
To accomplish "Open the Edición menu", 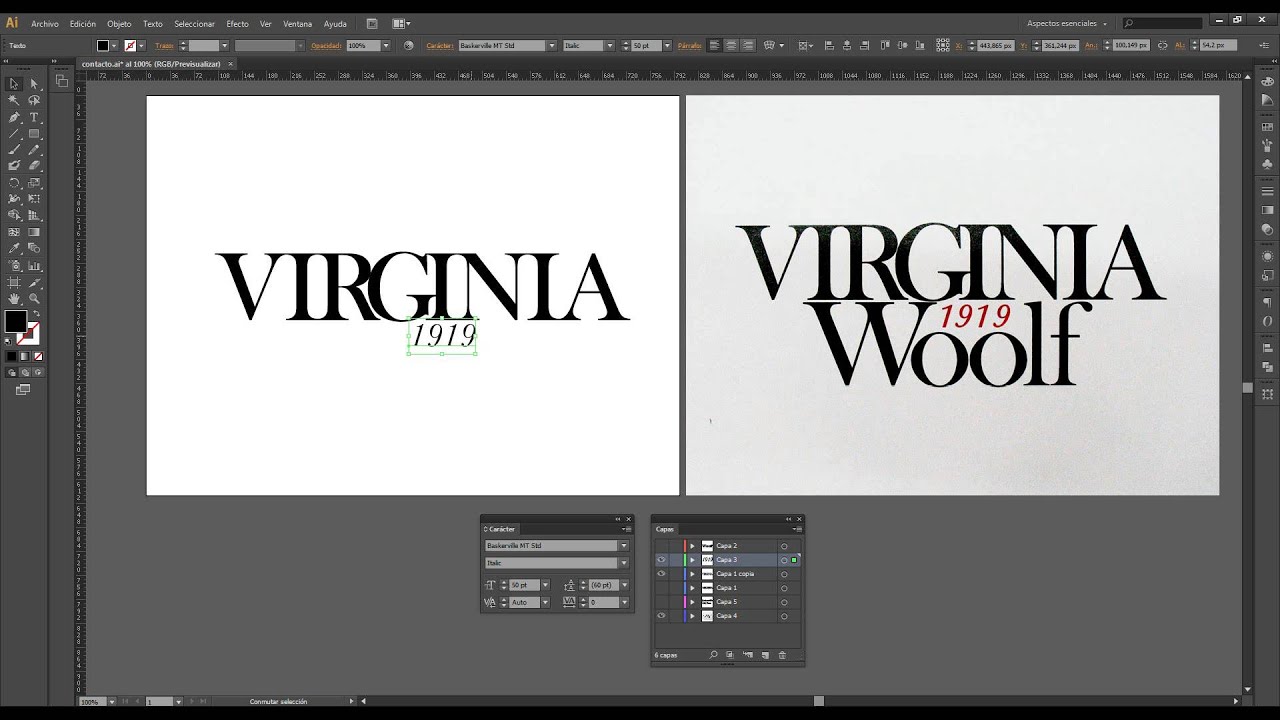I will [x=83, y=24].
